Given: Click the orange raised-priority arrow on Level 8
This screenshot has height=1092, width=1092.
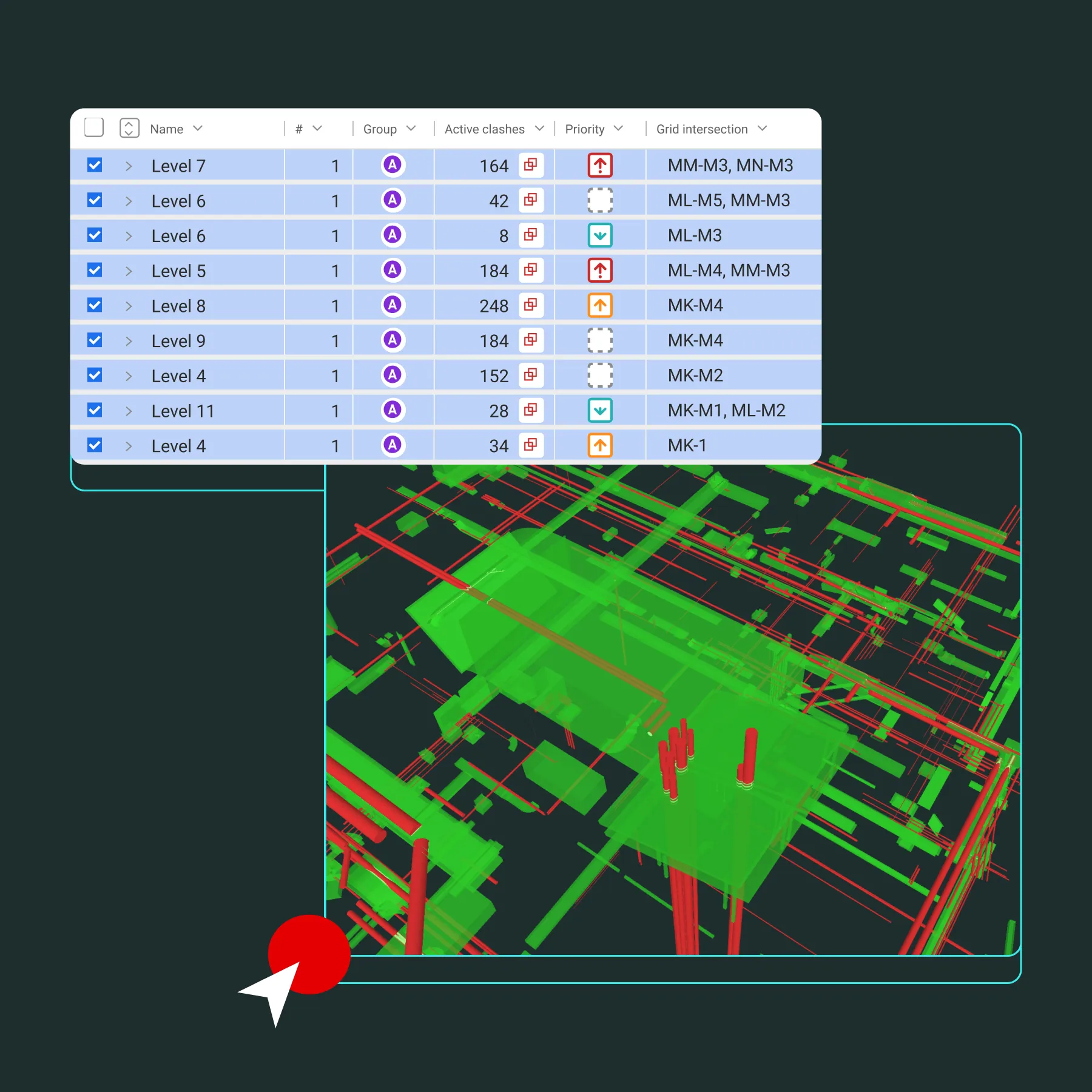Looking at the screenshot, I should click(x=599, y=305).
